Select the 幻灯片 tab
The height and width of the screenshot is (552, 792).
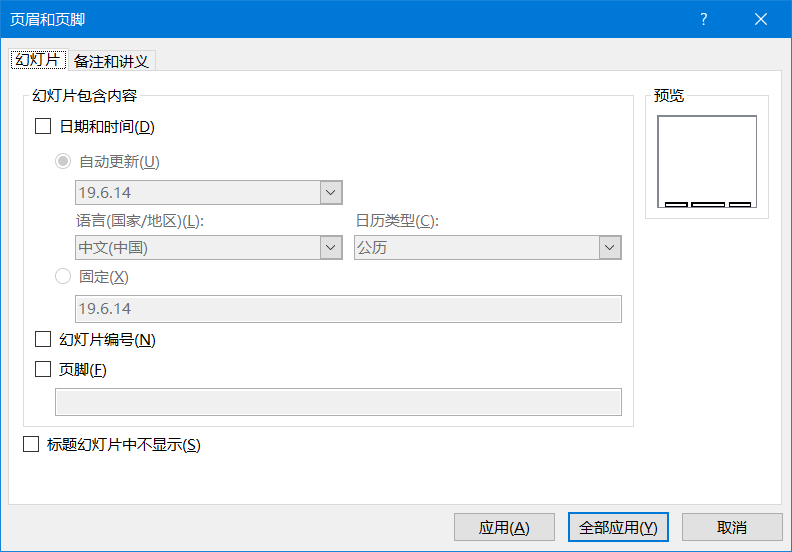pyautogui.click(x=37, y=60)
